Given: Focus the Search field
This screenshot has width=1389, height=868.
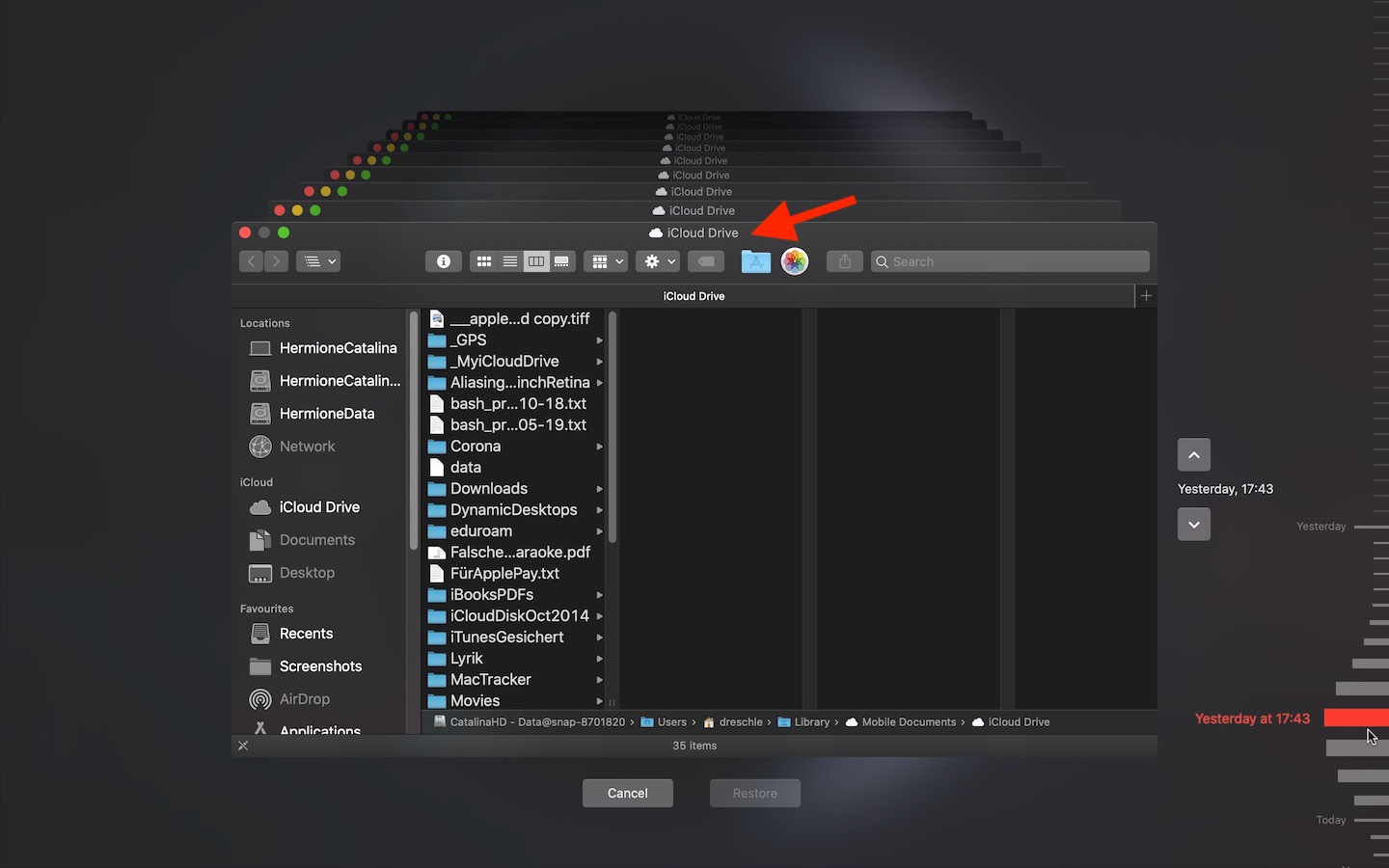Looking at the screenshot, I should click(1011, 261).
